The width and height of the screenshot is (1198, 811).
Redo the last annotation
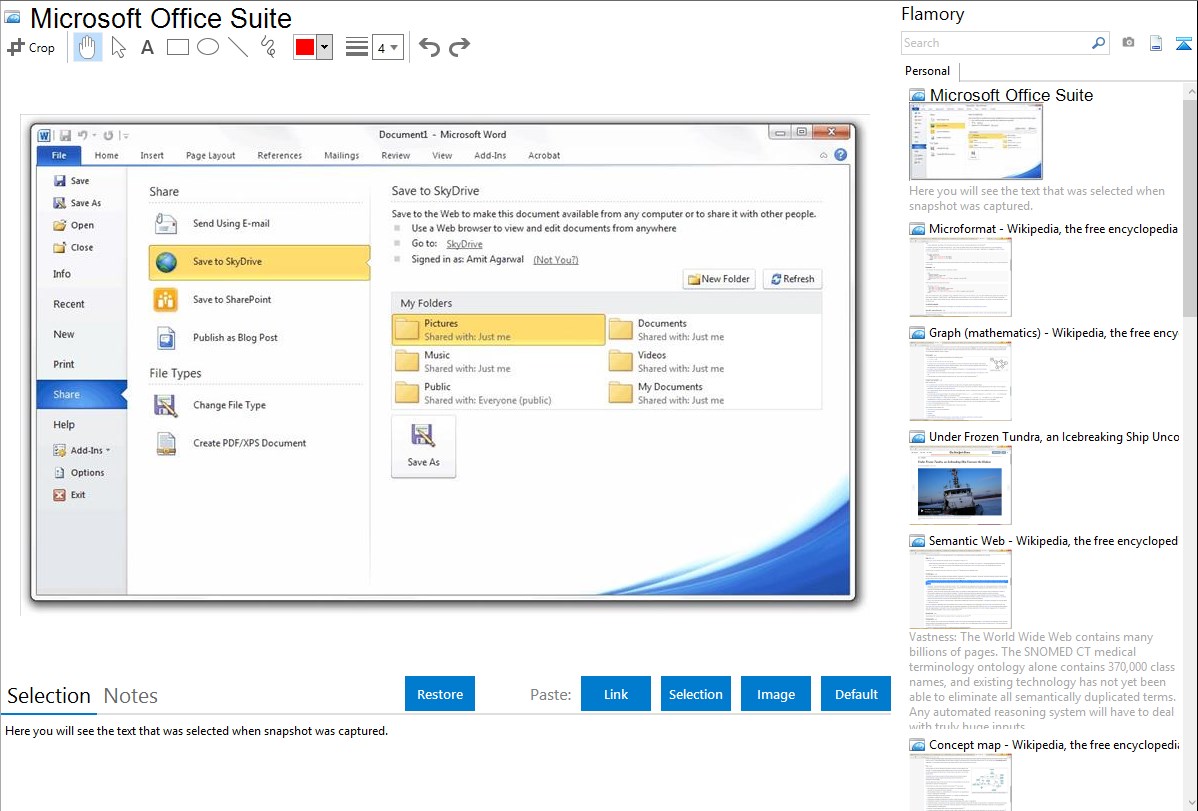[459, 47]
